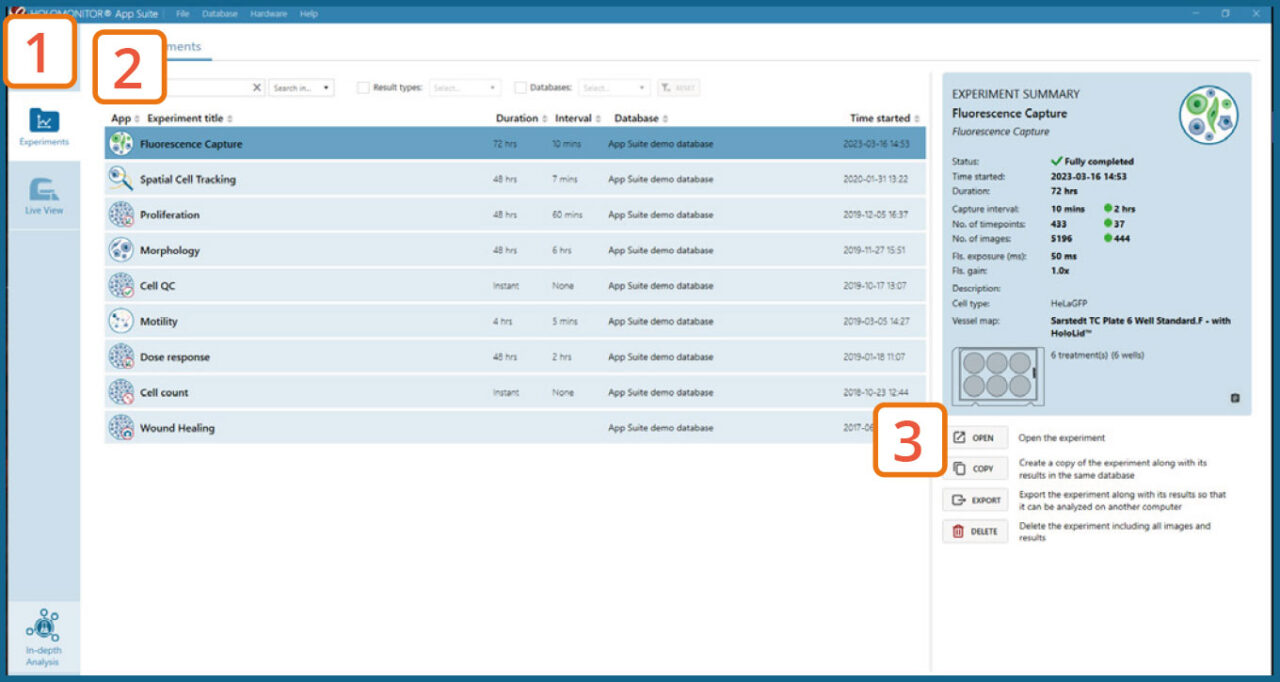Select the Spatial Cell Tracking app icon
Image resolution: width=1280 pixels, height=682 pixels.
[x=121, y=179]
